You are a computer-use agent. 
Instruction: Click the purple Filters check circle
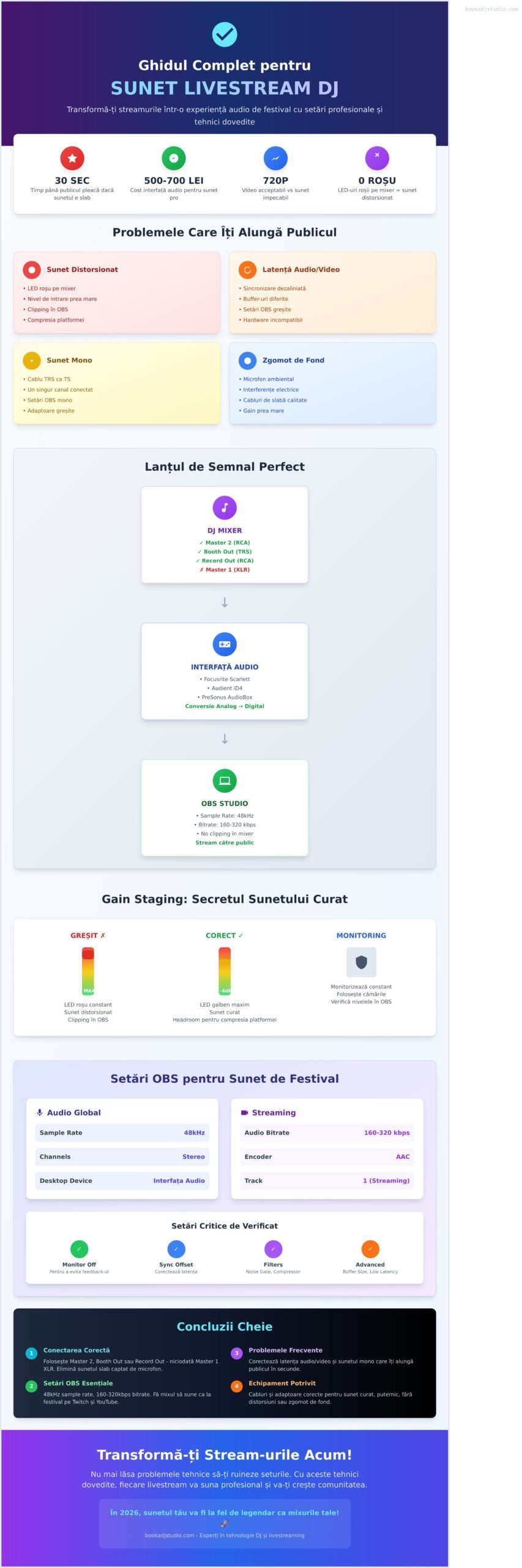pos(273,1248)
